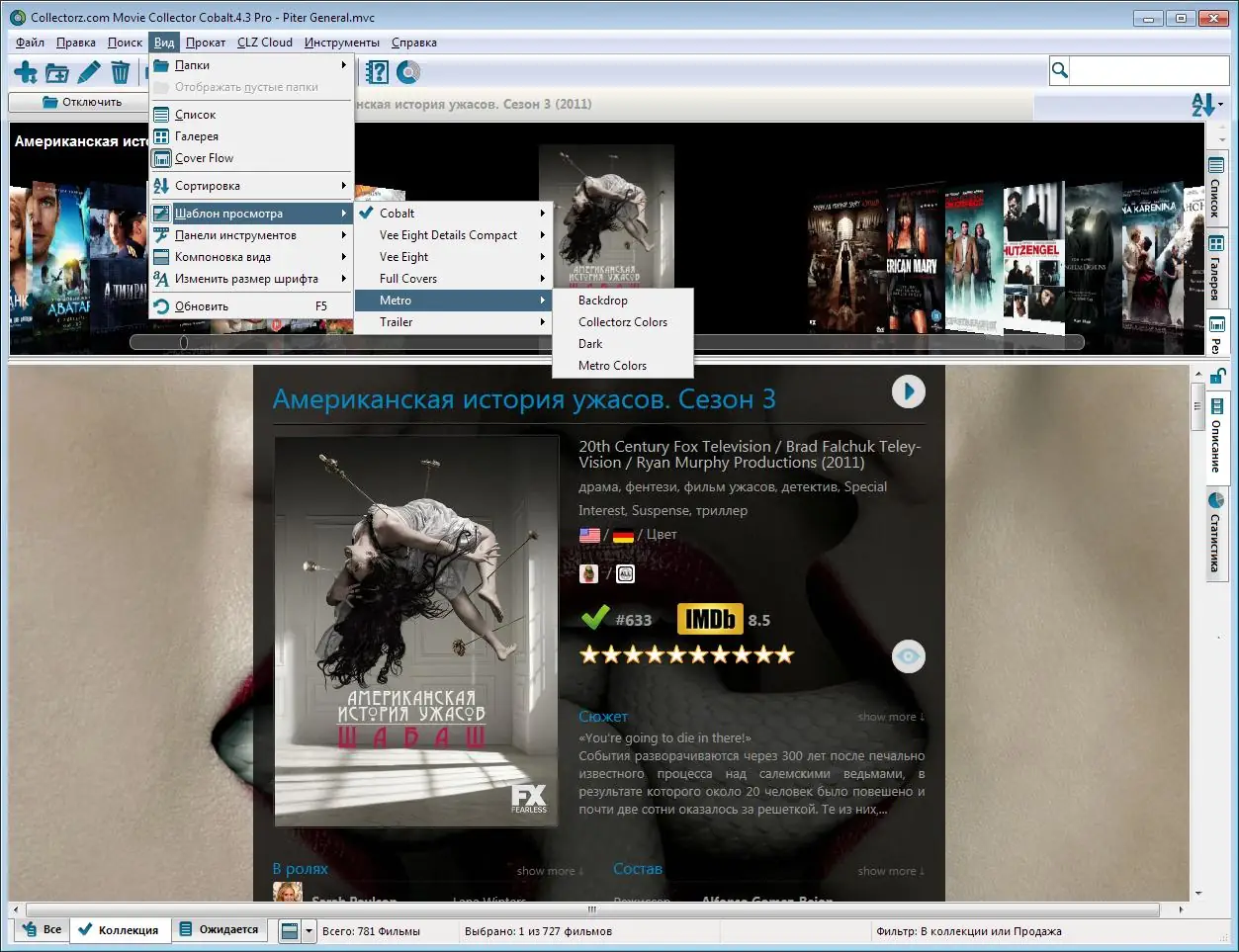Click the Отключить folder button
The image size is (1239, 952).
81,102
